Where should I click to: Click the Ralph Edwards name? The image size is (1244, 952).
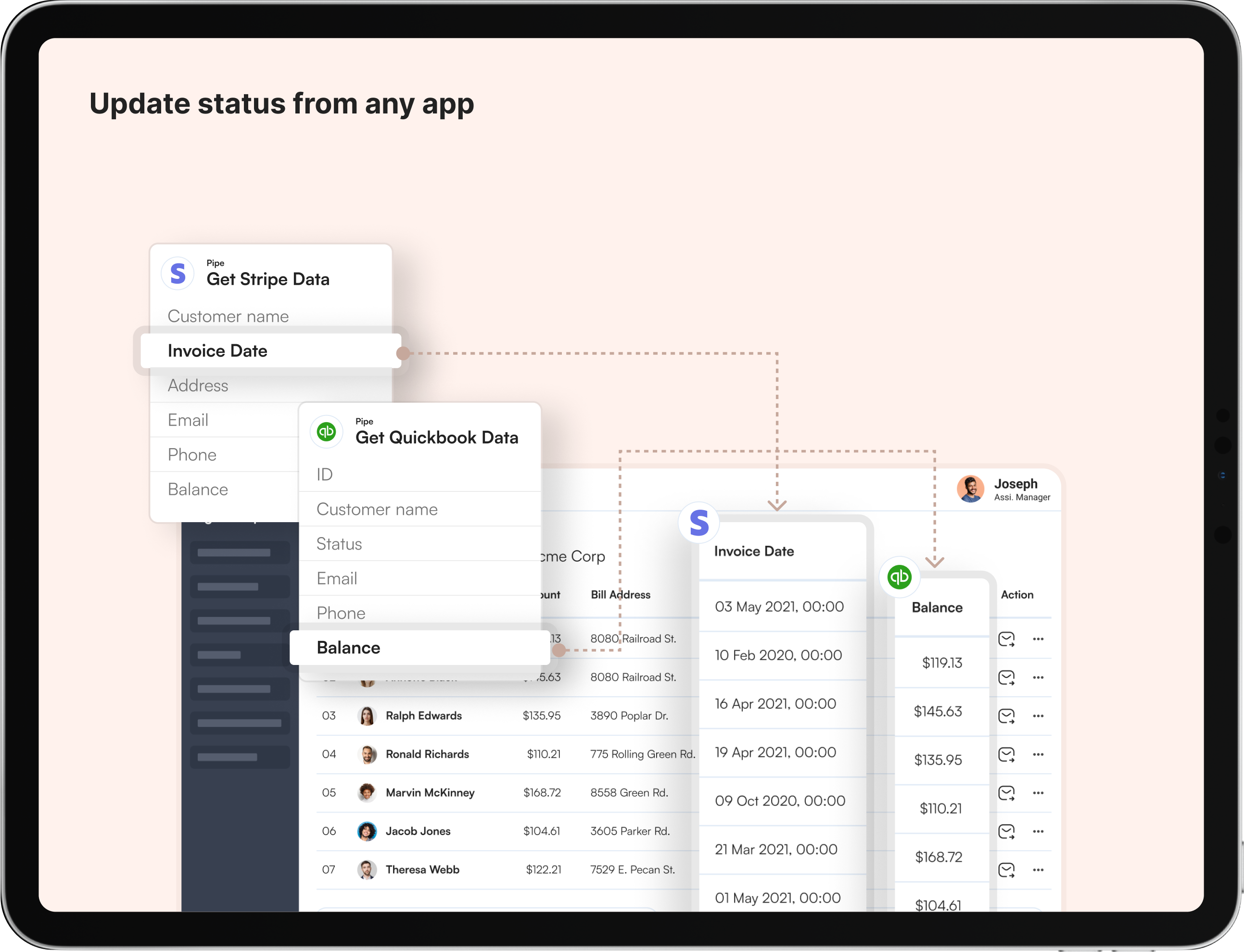coord(424,716)
